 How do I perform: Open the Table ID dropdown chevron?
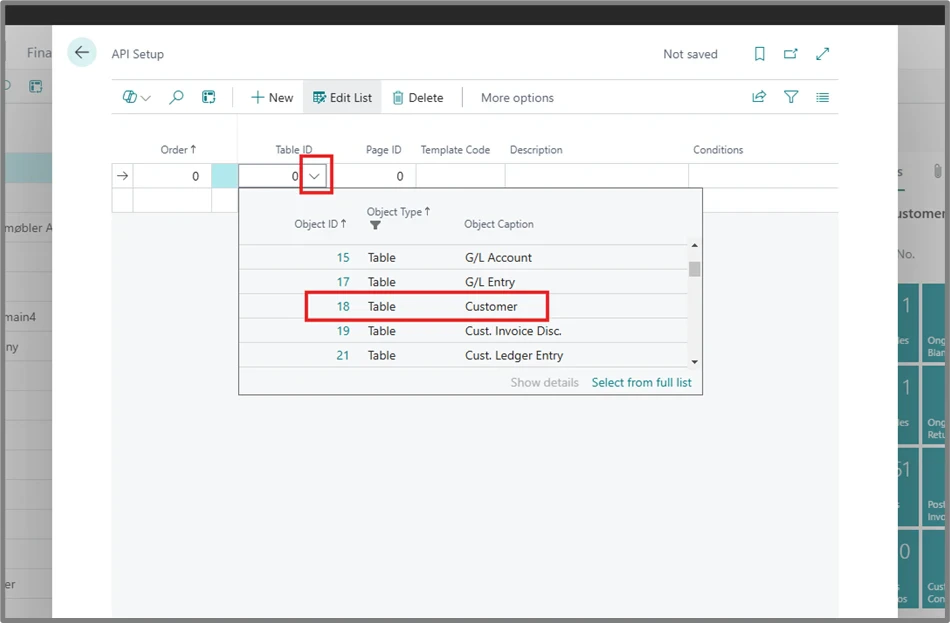[314, 176]
